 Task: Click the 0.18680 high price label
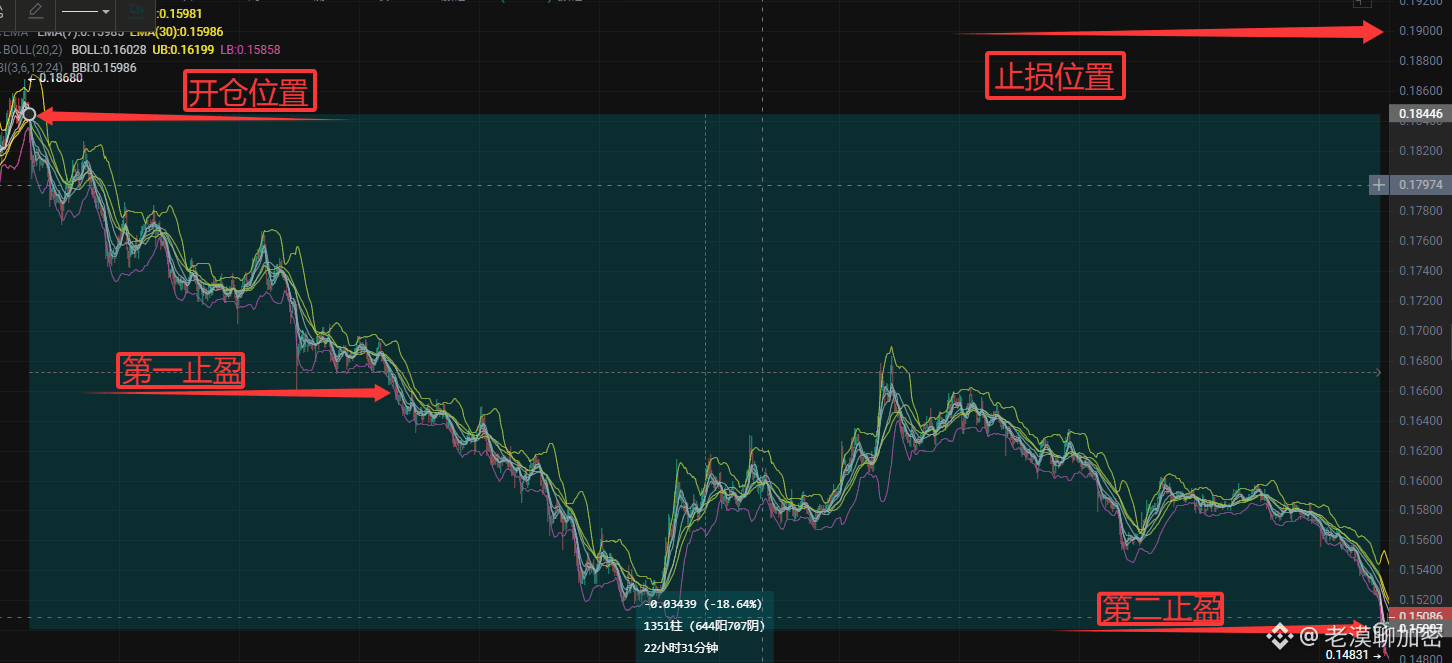pos(60,78)
